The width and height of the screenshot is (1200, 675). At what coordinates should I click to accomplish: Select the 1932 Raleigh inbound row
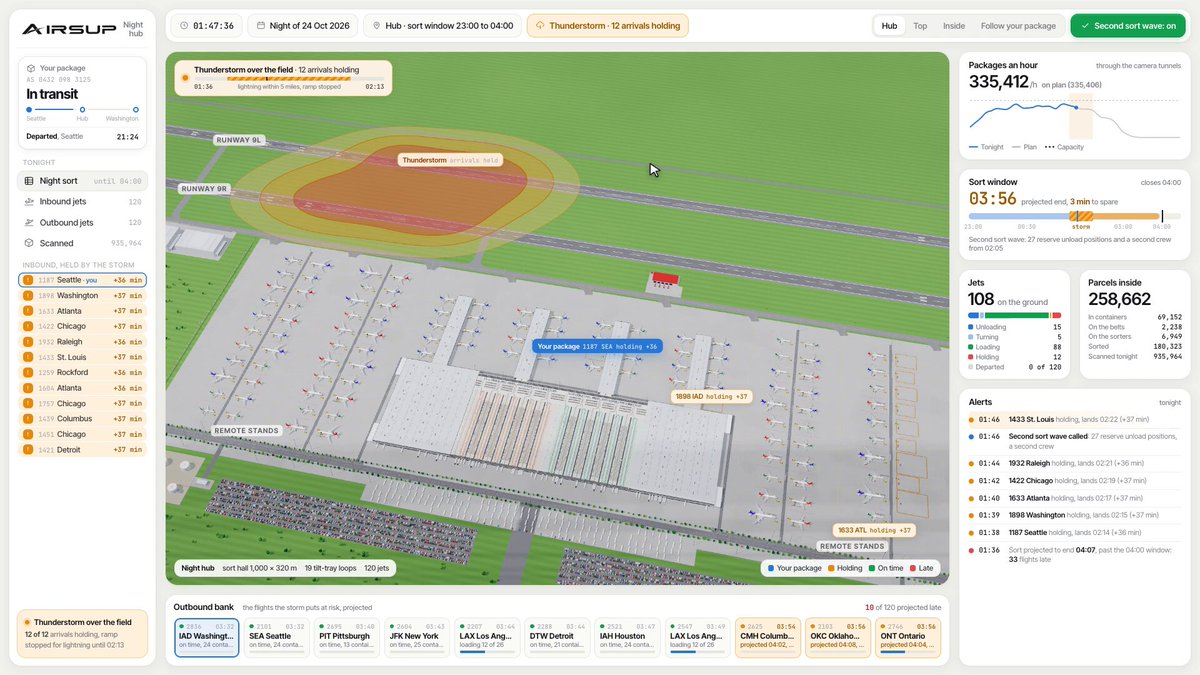tap(82, 342)
